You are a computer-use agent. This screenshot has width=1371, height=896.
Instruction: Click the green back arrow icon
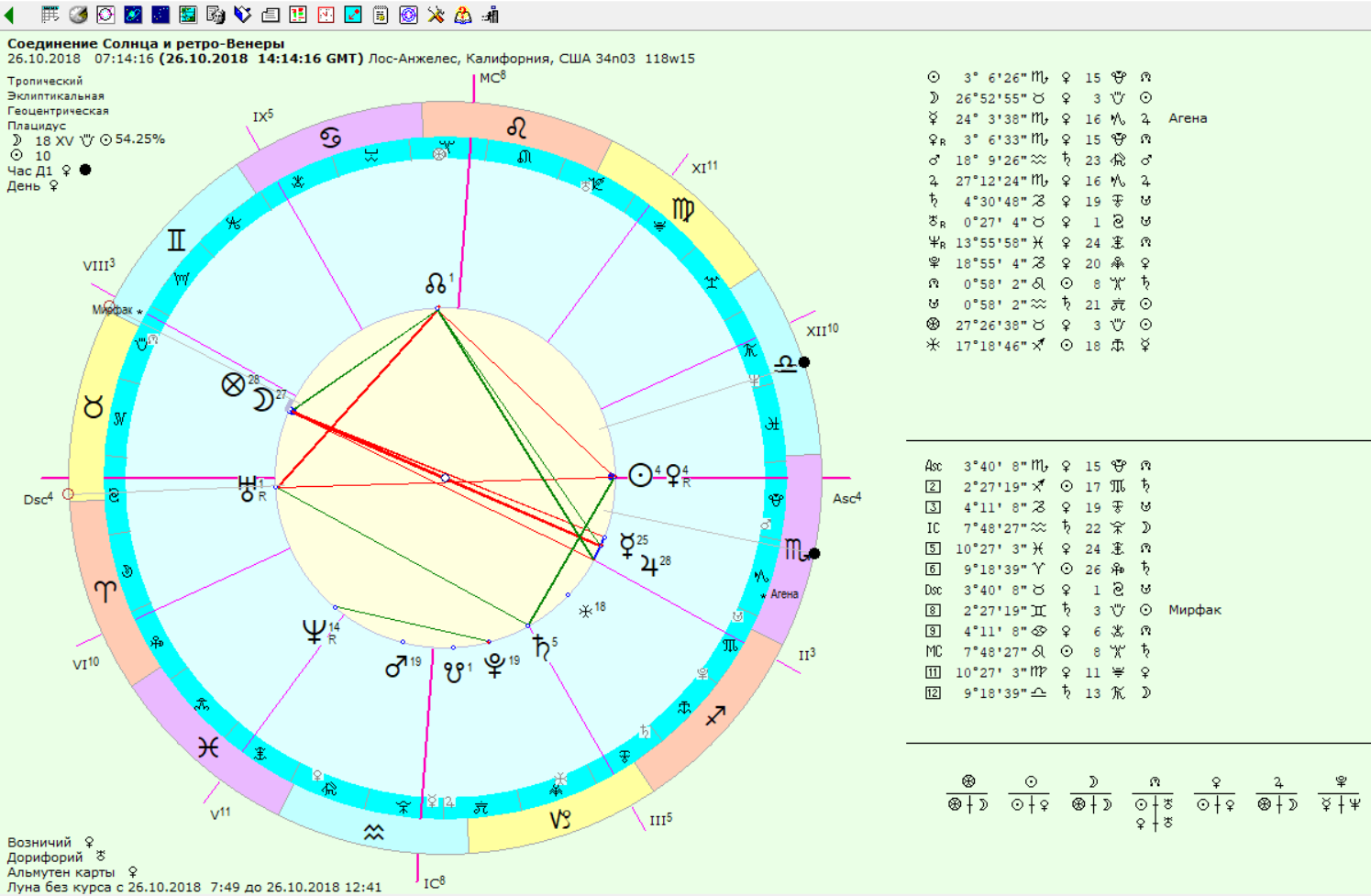(10, 15)
